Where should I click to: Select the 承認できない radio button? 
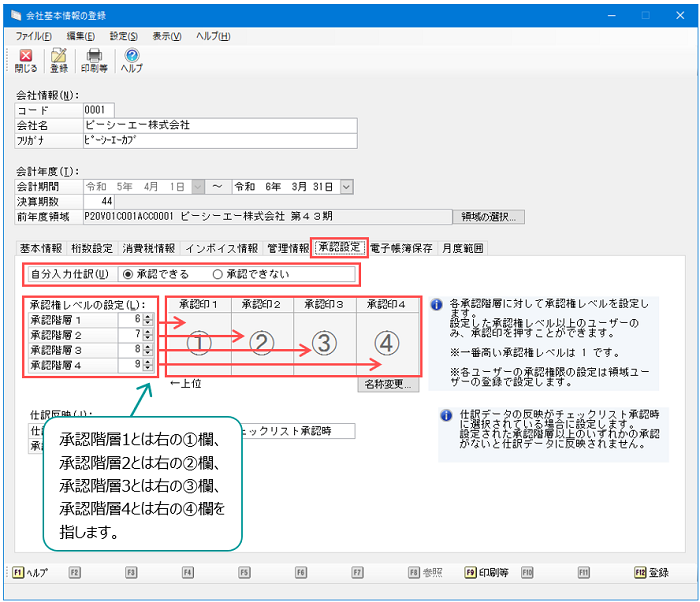coord(217,274)
